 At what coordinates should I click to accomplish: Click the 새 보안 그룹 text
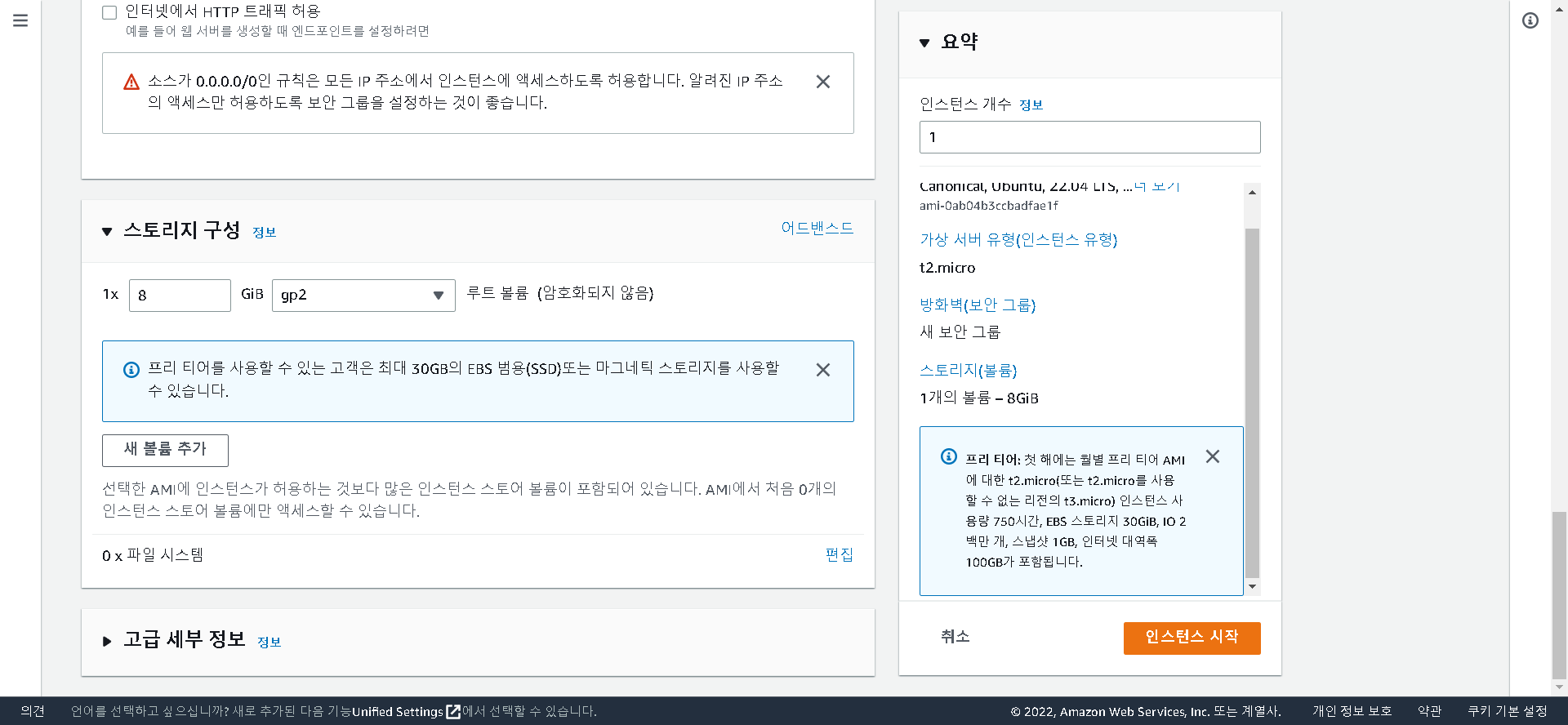pyautogui.click(x=960, y=332)
